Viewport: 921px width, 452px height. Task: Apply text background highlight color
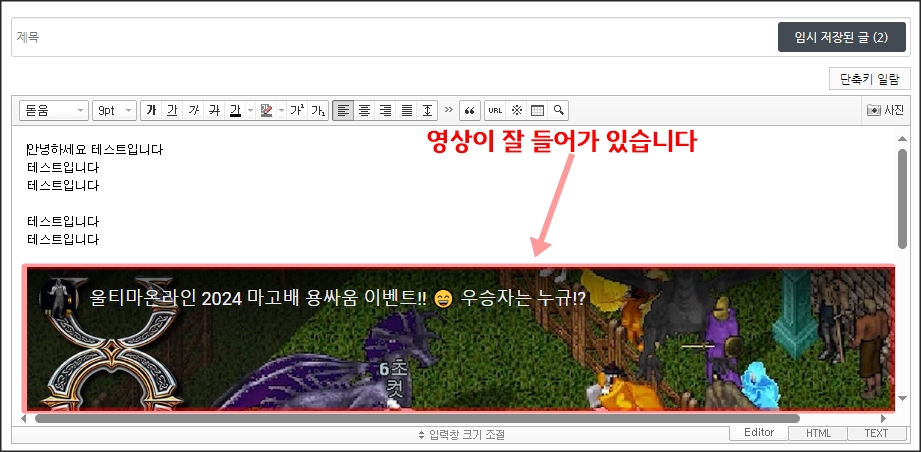pyautogui.click(x=266, y=110)
